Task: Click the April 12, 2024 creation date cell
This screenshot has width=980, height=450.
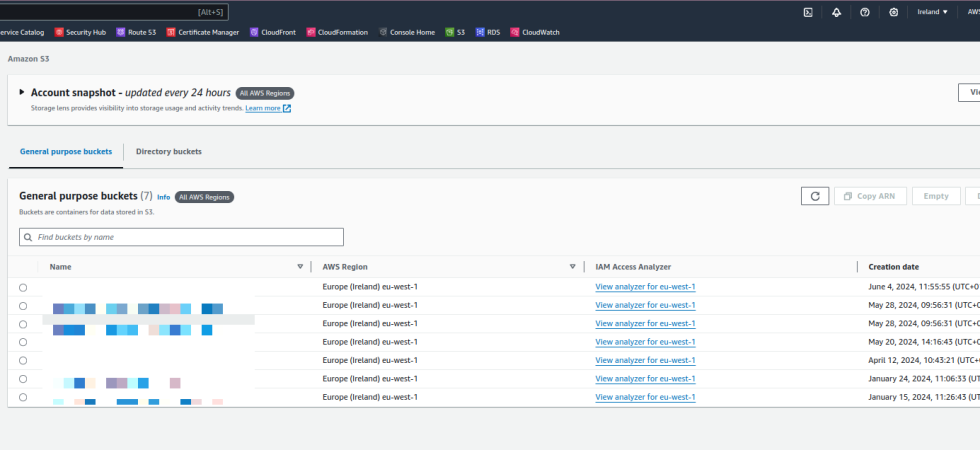Action: [x=924, y=361]
